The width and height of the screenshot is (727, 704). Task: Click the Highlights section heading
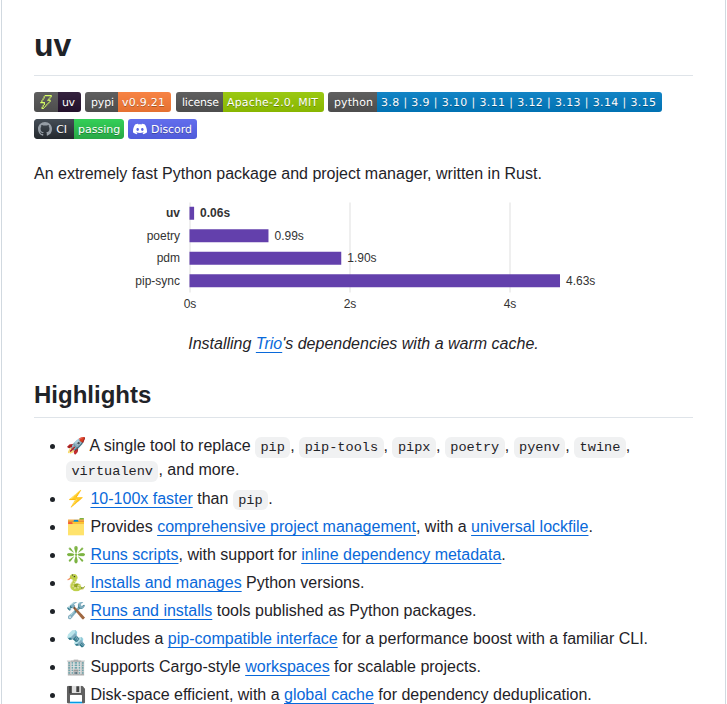coord(92,395)
